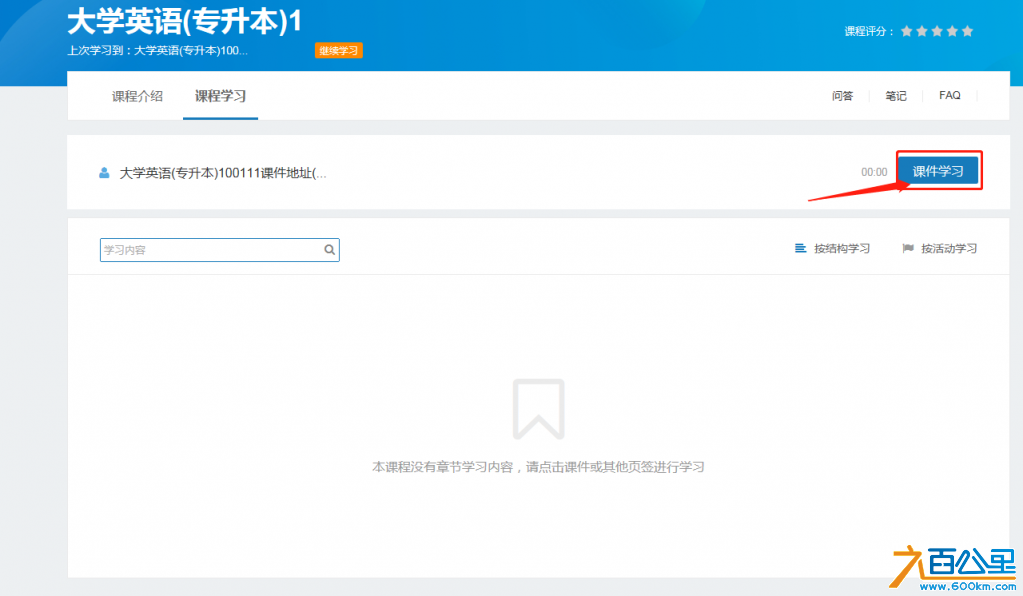Open the FAQ section
This screenshot has height=596, width=1023.
(x=949, y=95)
